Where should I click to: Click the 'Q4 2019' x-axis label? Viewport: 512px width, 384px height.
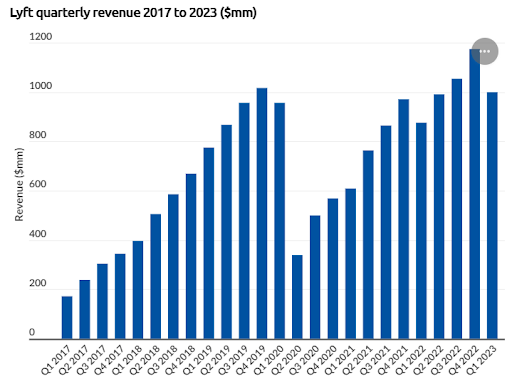click(x=251, y=360)
